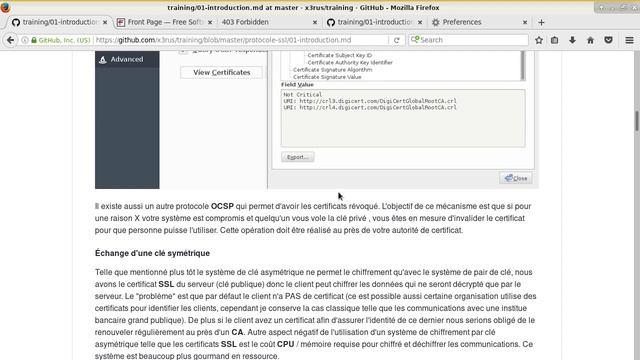This screenshot has height=360, width=640.
Task: Click the Field Value label
Action: click(x=297, y=84)
